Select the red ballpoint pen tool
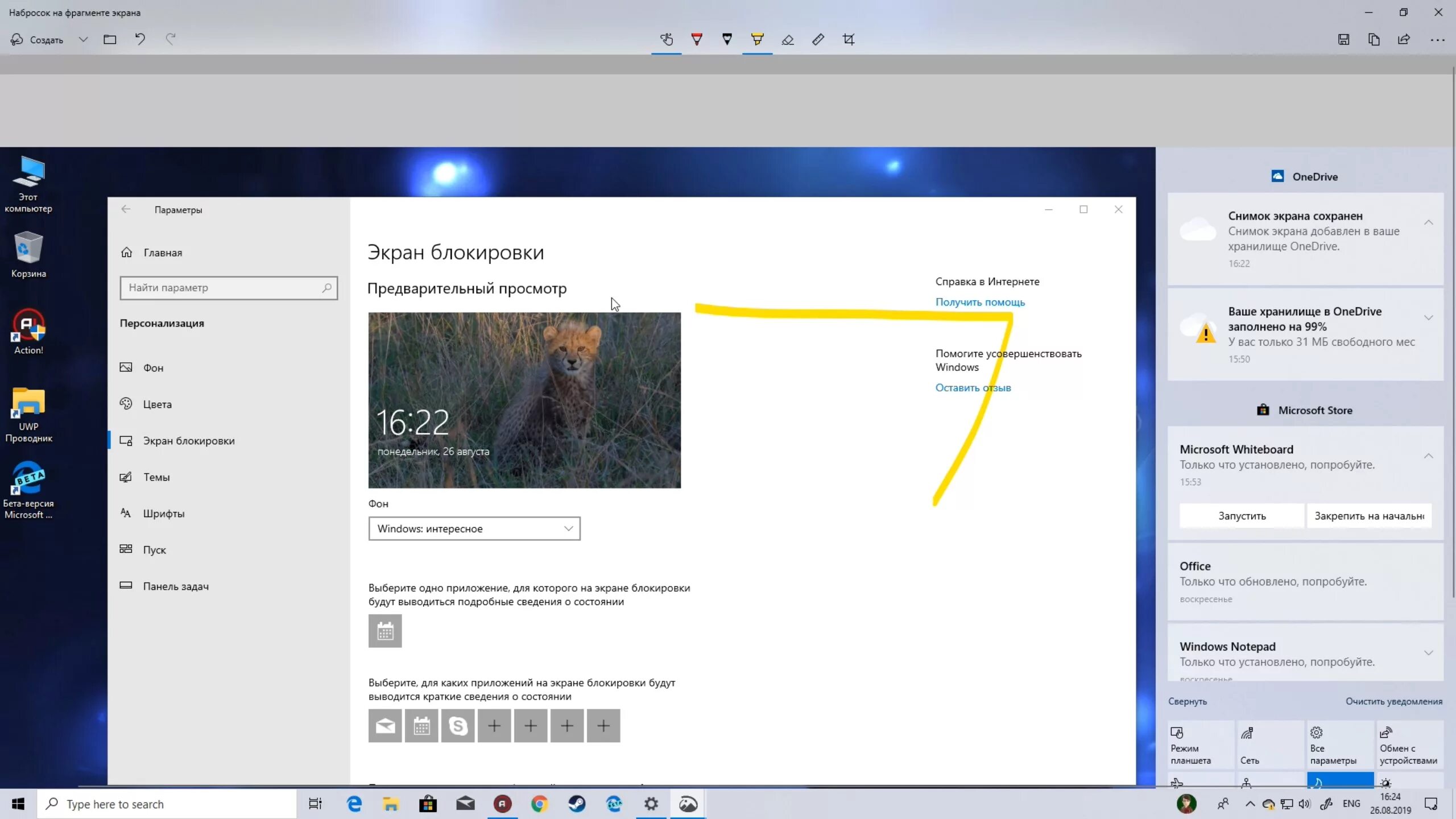Image resolution: width=1456 pixels, height=819 pixels. [x=697, y=39]
